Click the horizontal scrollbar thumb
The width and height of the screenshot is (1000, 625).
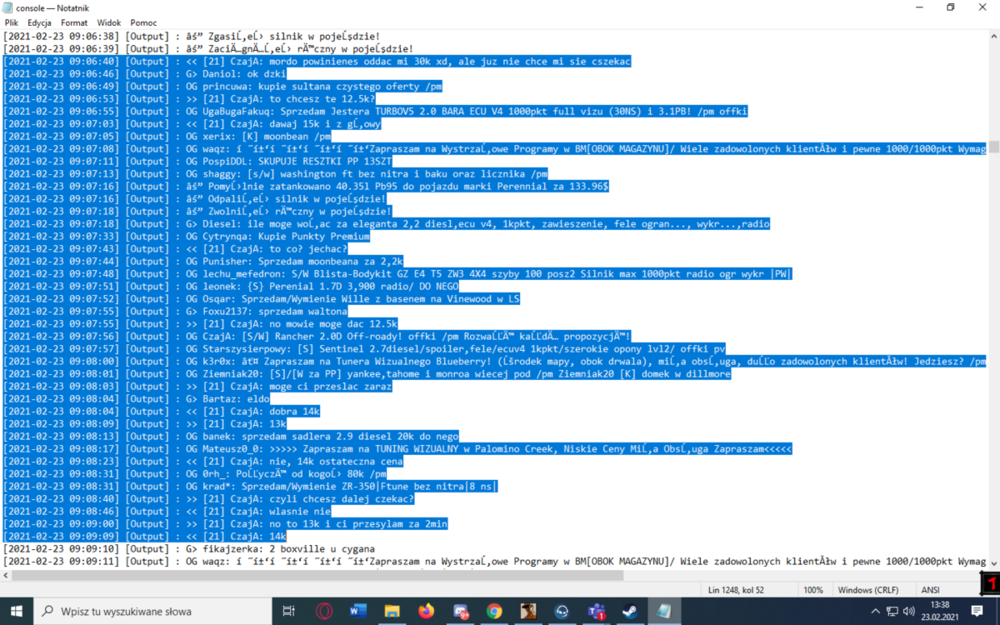point(317,575)
